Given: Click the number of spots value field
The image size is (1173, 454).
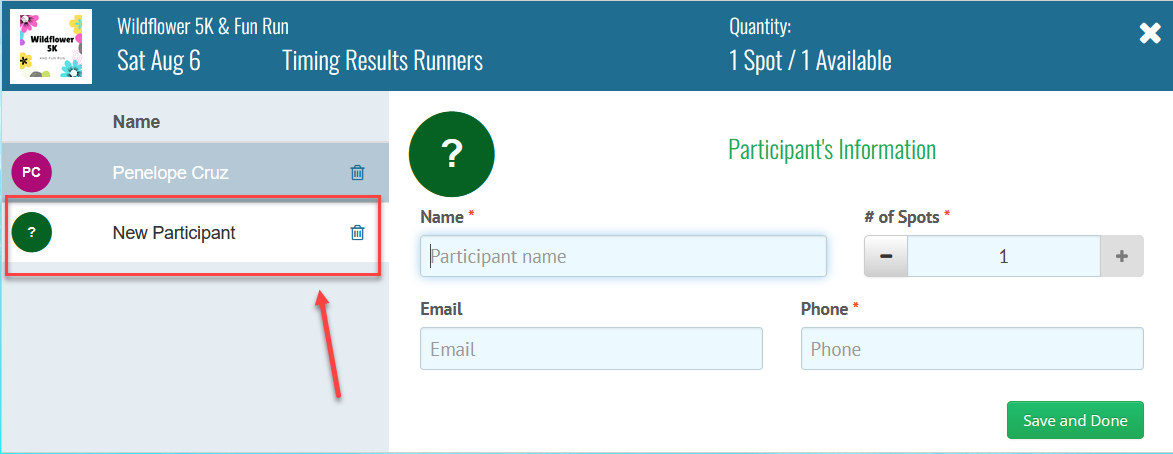Looking at the screenshot, I should (x=1003, y=256).
